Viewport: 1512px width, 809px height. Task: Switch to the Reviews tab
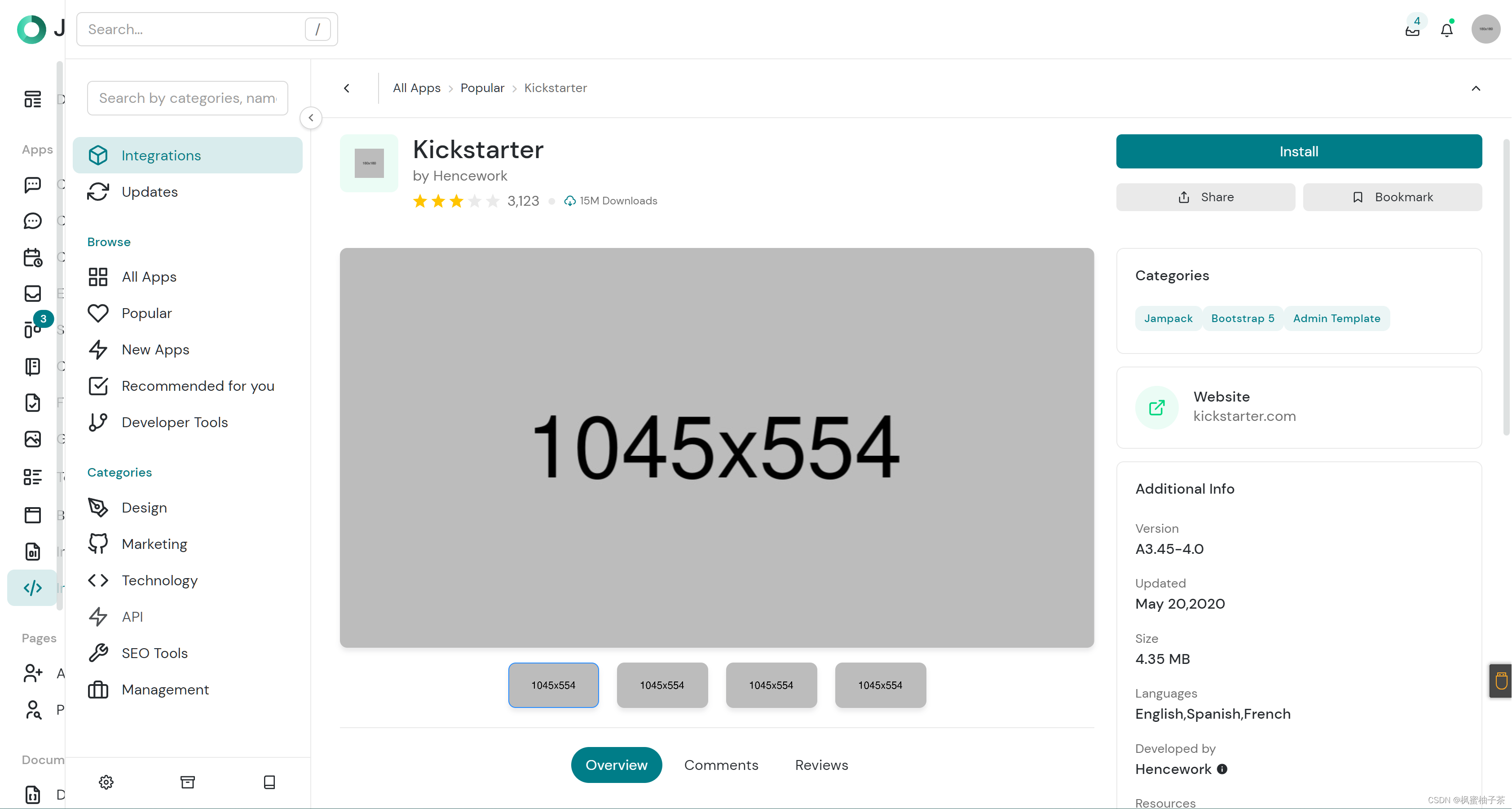(822, 765)
